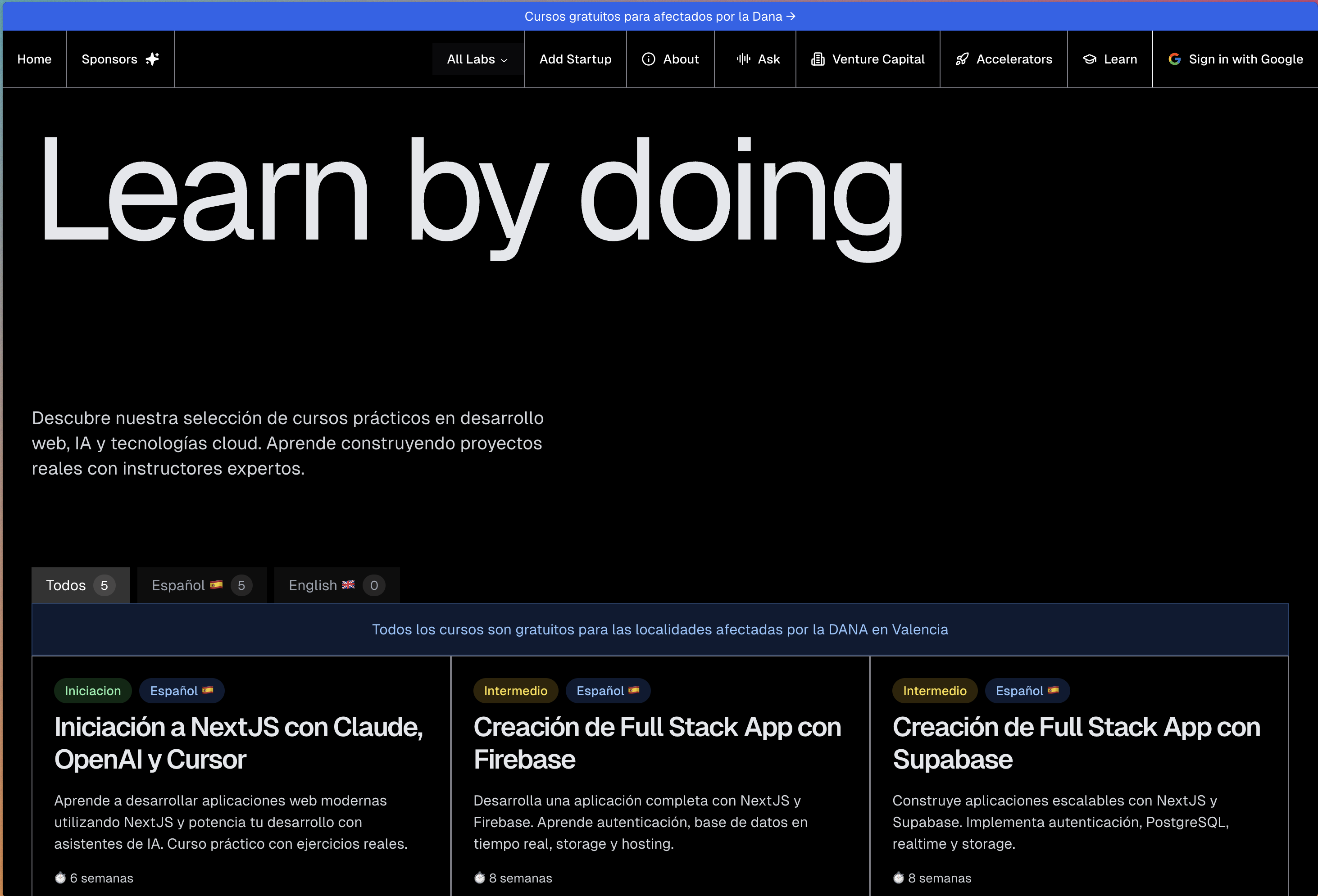The width and height of the screenshot is (1318, 896).
Task: Sign in with Google
Action: [1235, 59]
